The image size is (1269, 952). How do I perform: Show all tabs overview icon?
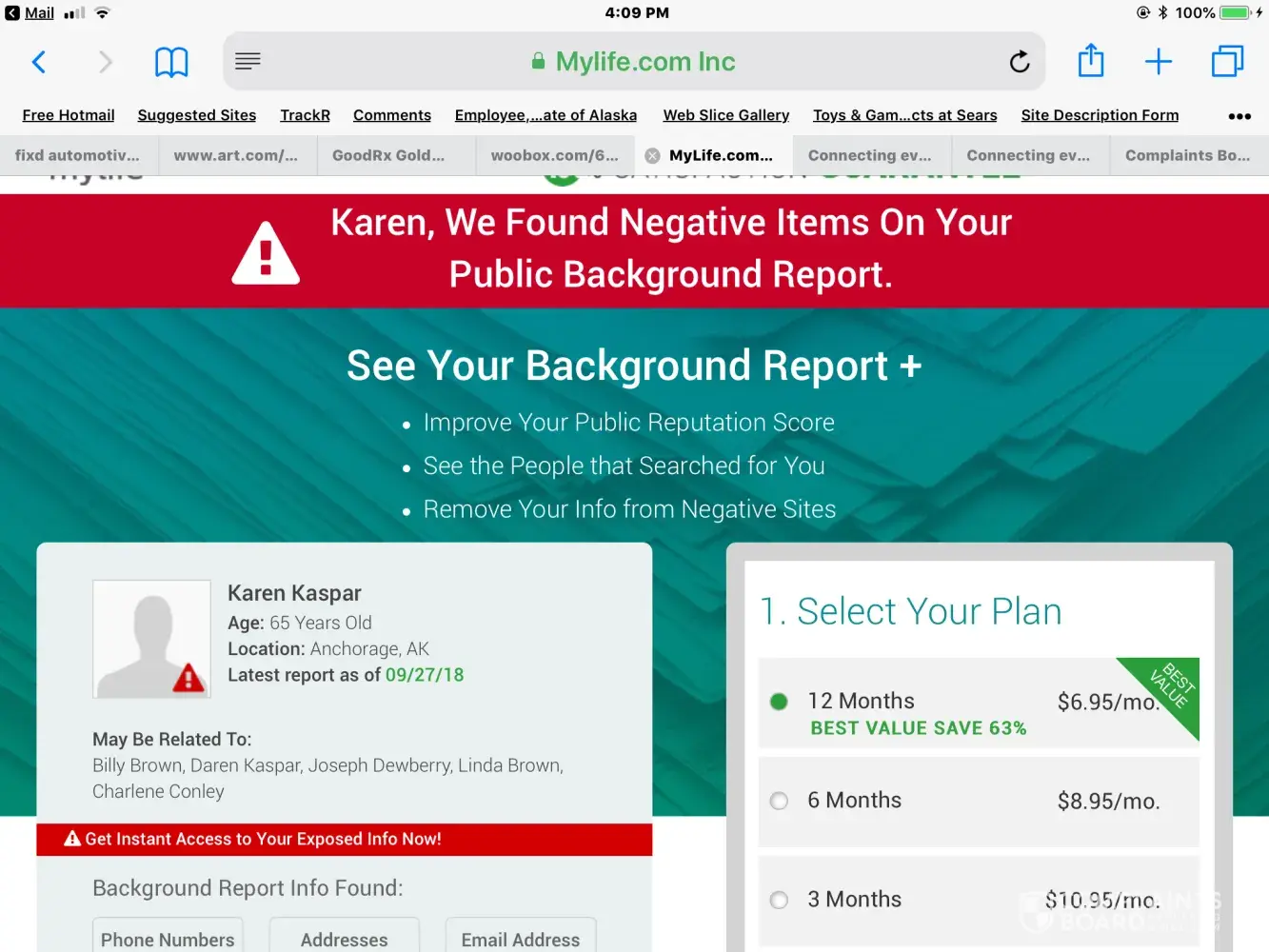(x=1228, y=62)
